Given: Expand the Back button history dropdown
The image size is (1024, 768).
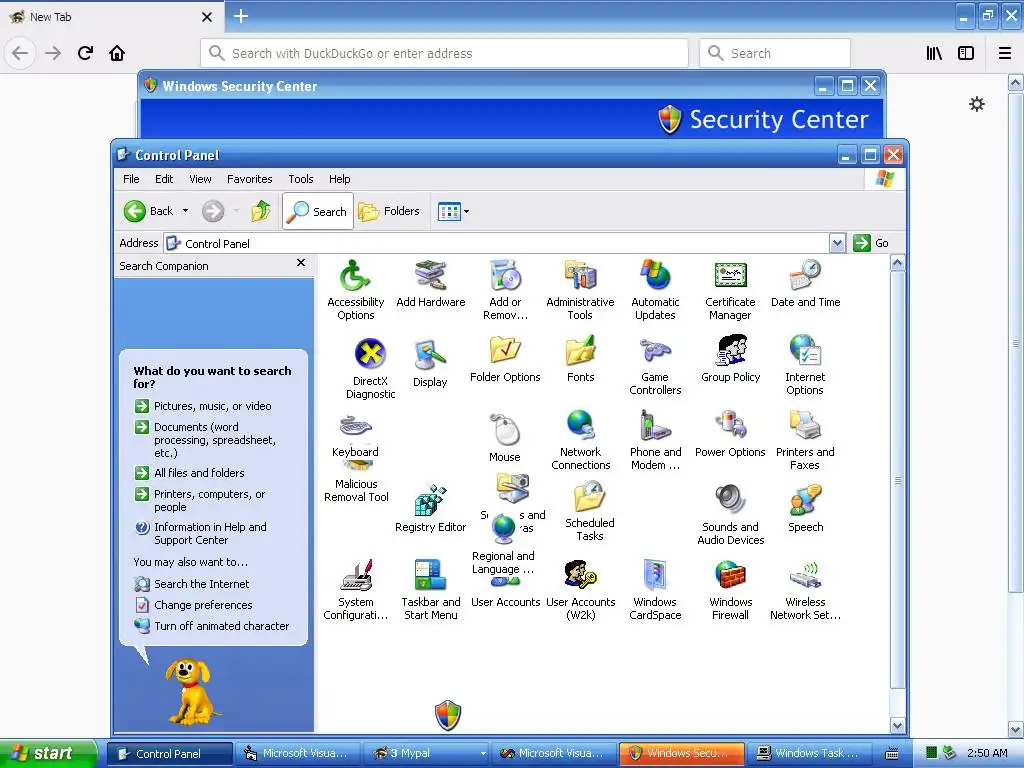Looking at the screenshot, I should [185, 211].
